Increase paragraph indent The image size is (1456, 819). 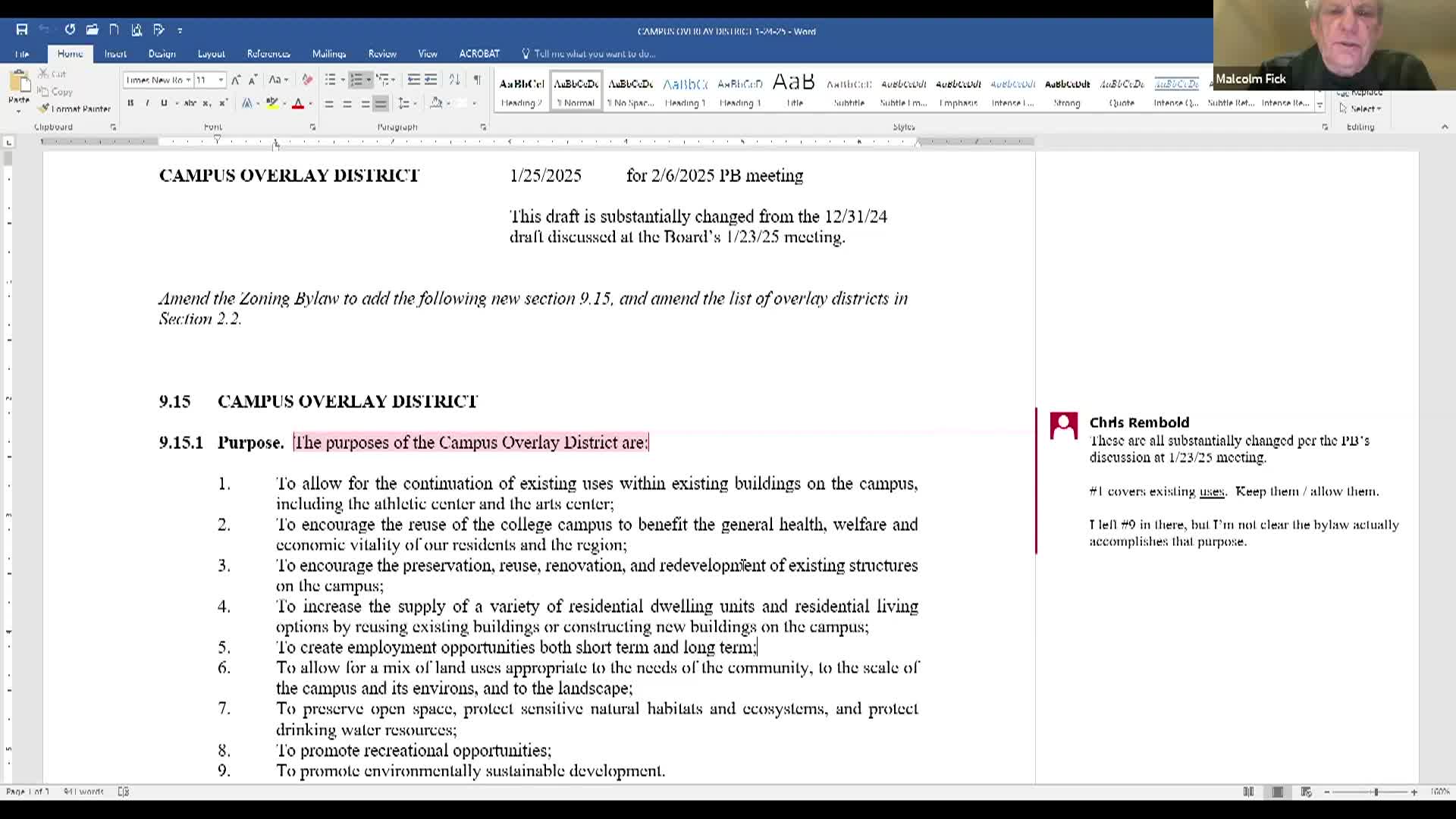click(431, 80)
